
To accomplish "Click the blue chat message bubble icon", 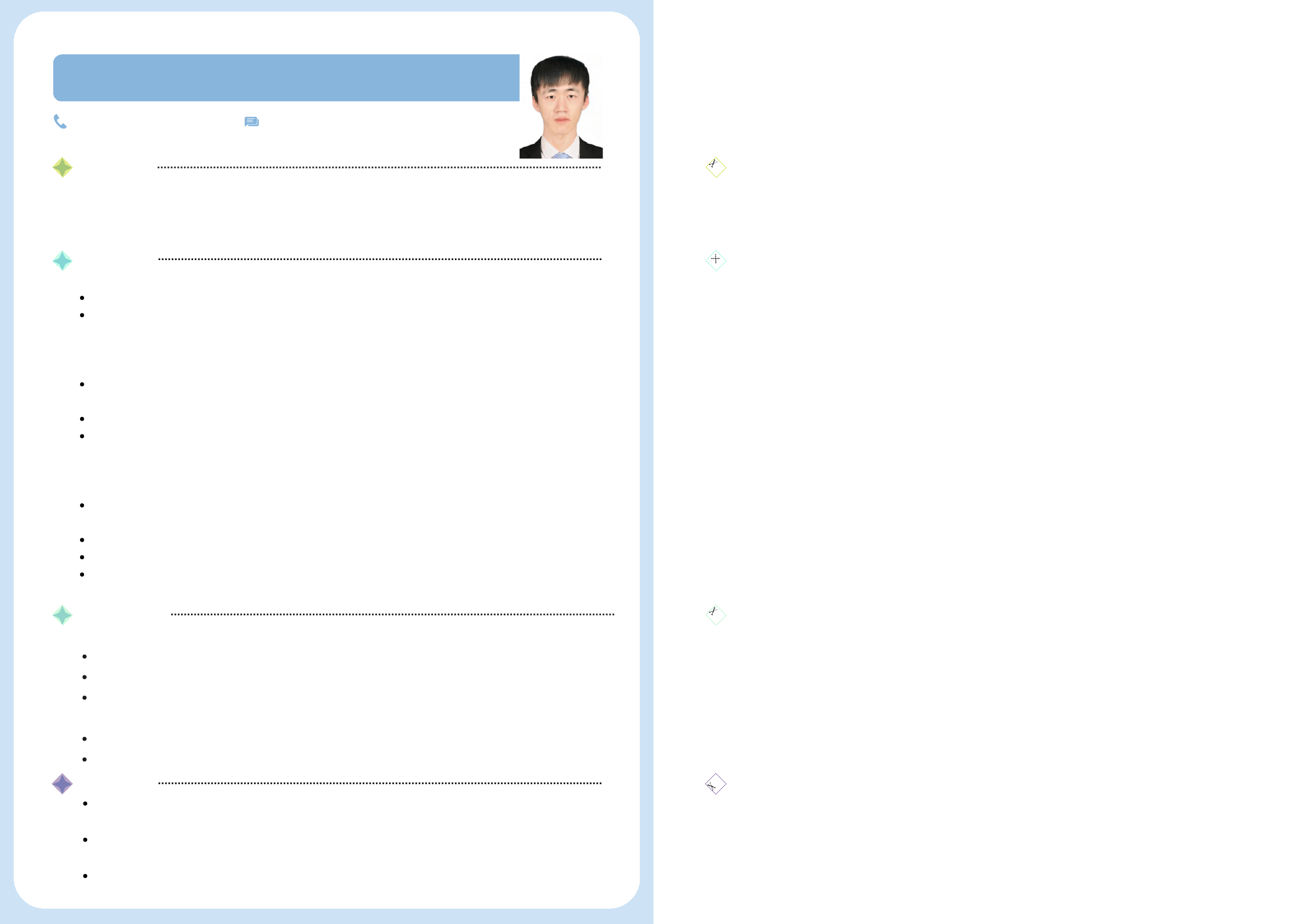I will click(x=252, y=122).
